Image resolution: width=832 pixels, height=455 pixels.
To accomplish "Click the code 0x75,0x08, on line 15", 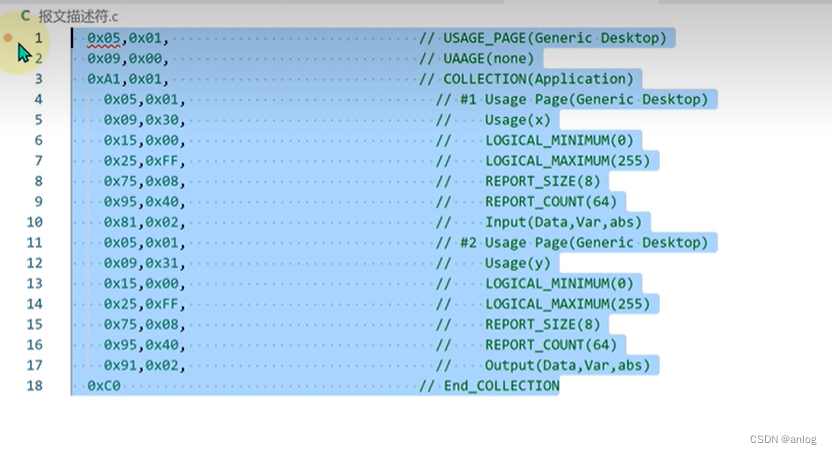I will pyautogui.click(x=144, y=325).
